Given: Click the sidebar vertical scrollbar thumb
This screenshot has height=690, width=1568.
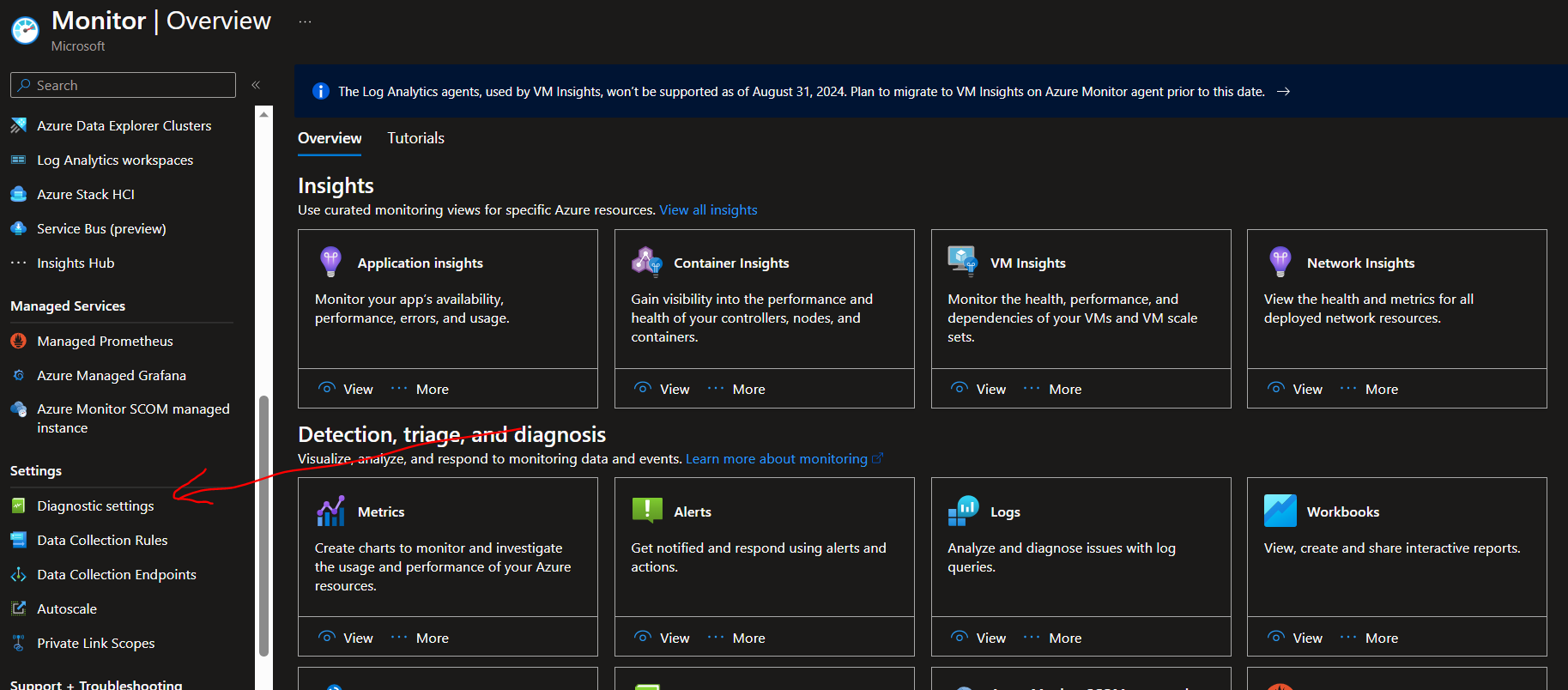Looking at the screenshot, I should (264, 525).
